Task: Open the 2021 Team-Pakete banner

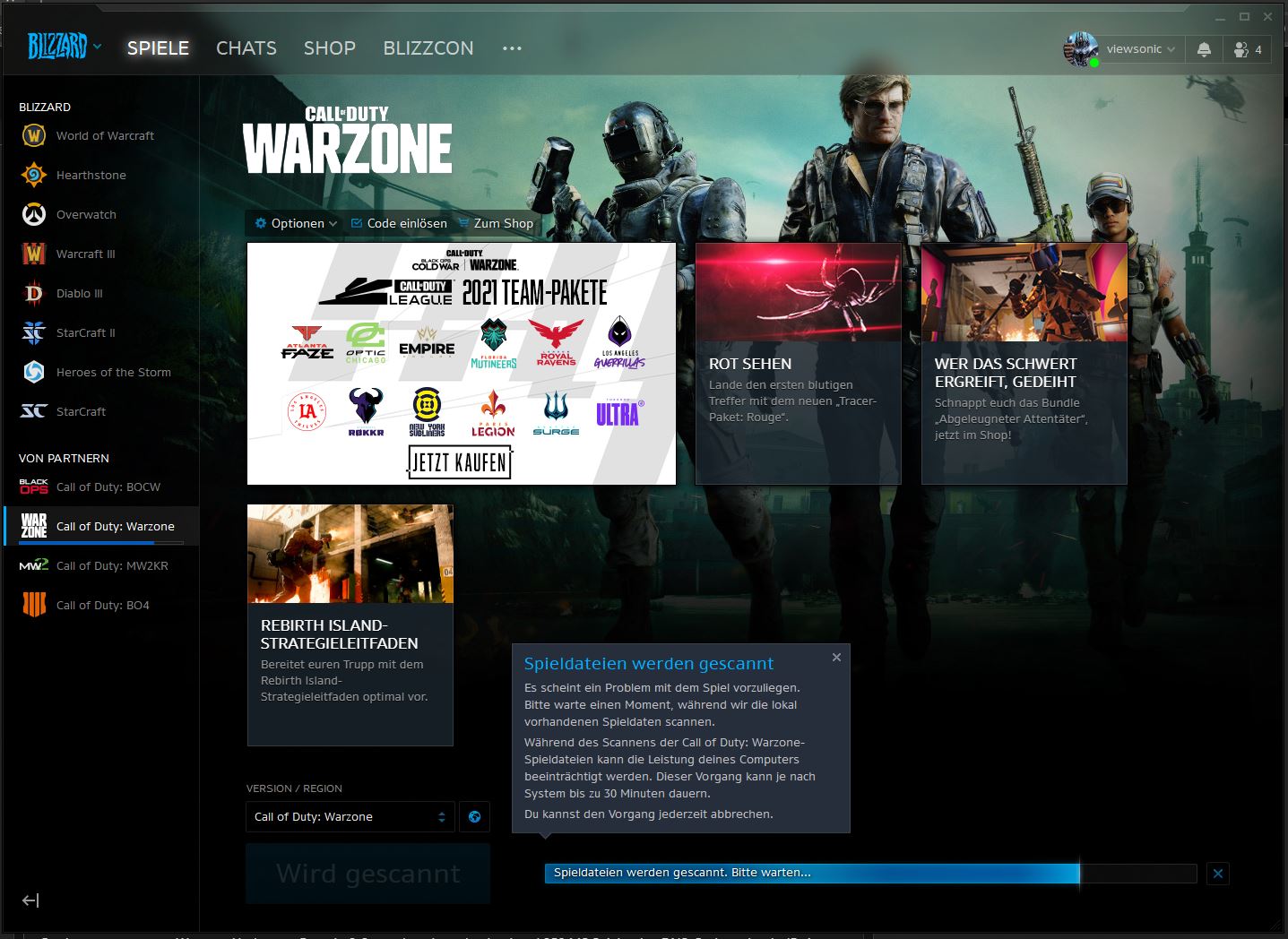Action: click(x=462, y=364)
